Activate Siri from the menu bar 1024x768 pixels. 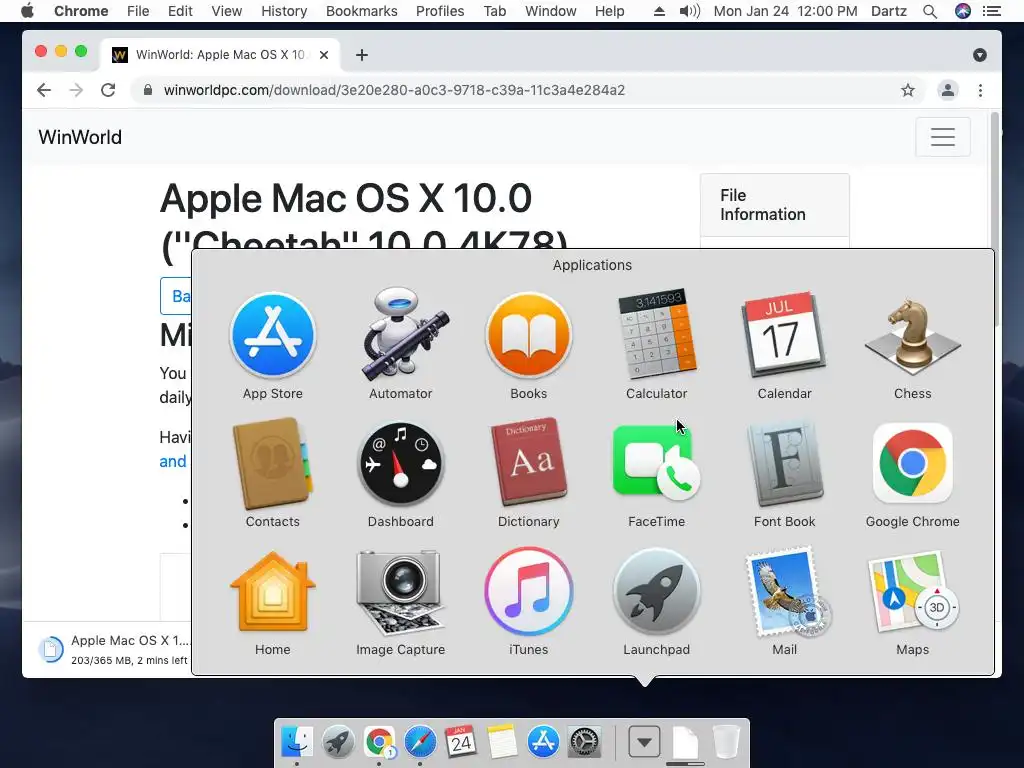(963, 11)
